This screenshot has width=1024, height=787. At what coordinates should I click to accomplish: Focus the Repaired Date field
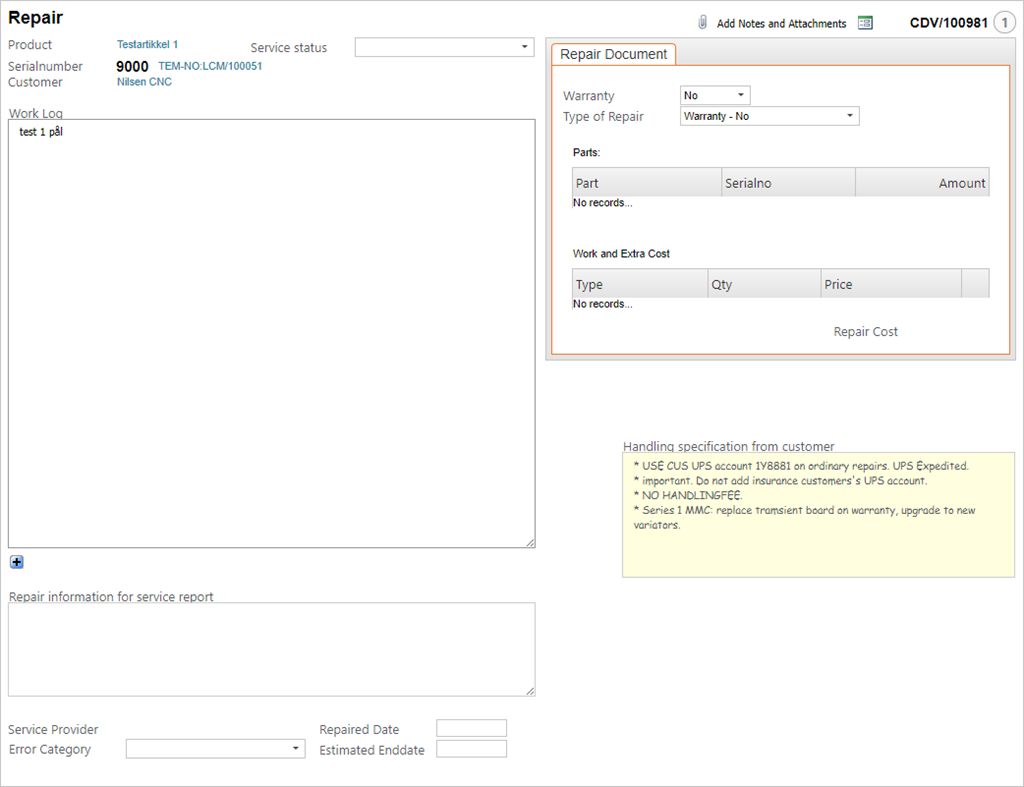coord(471,728)
